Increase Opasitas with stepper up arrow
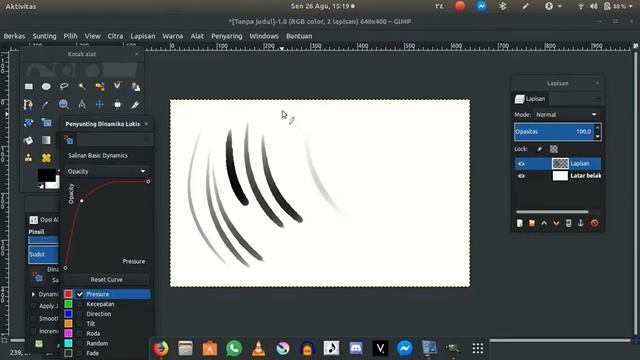This screenshot has height=360, width=640. pyautogui.click(x=598, y=127)
